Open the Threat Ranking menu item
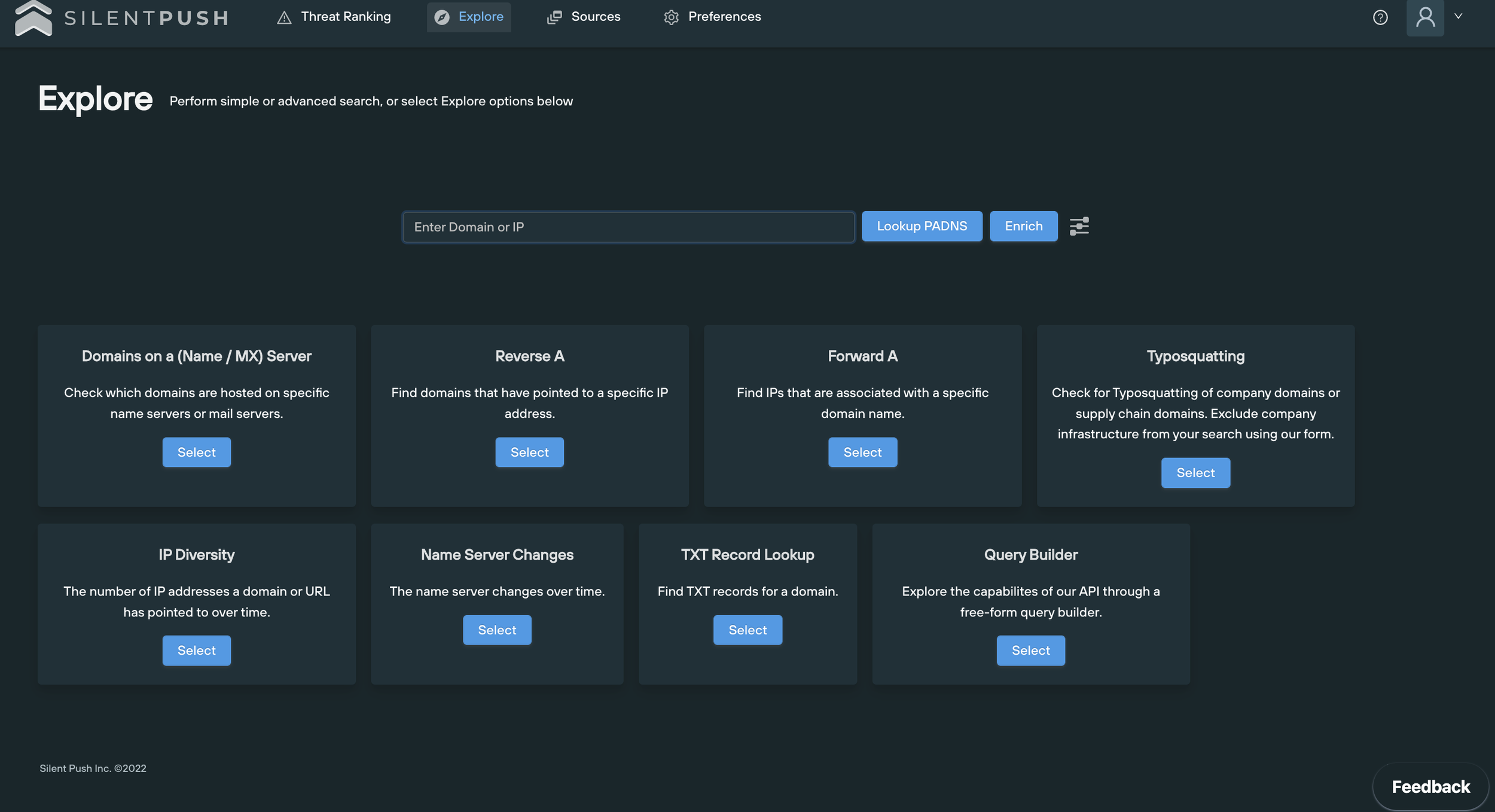1495x812 pixels. [x=334, y=17]
